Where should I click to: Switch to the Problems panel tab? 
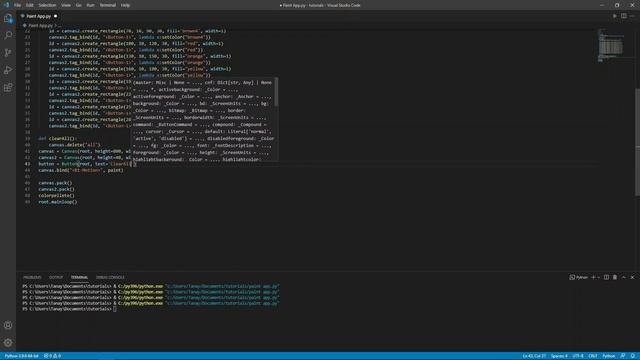pyautogui.click(x=32, y=277)
